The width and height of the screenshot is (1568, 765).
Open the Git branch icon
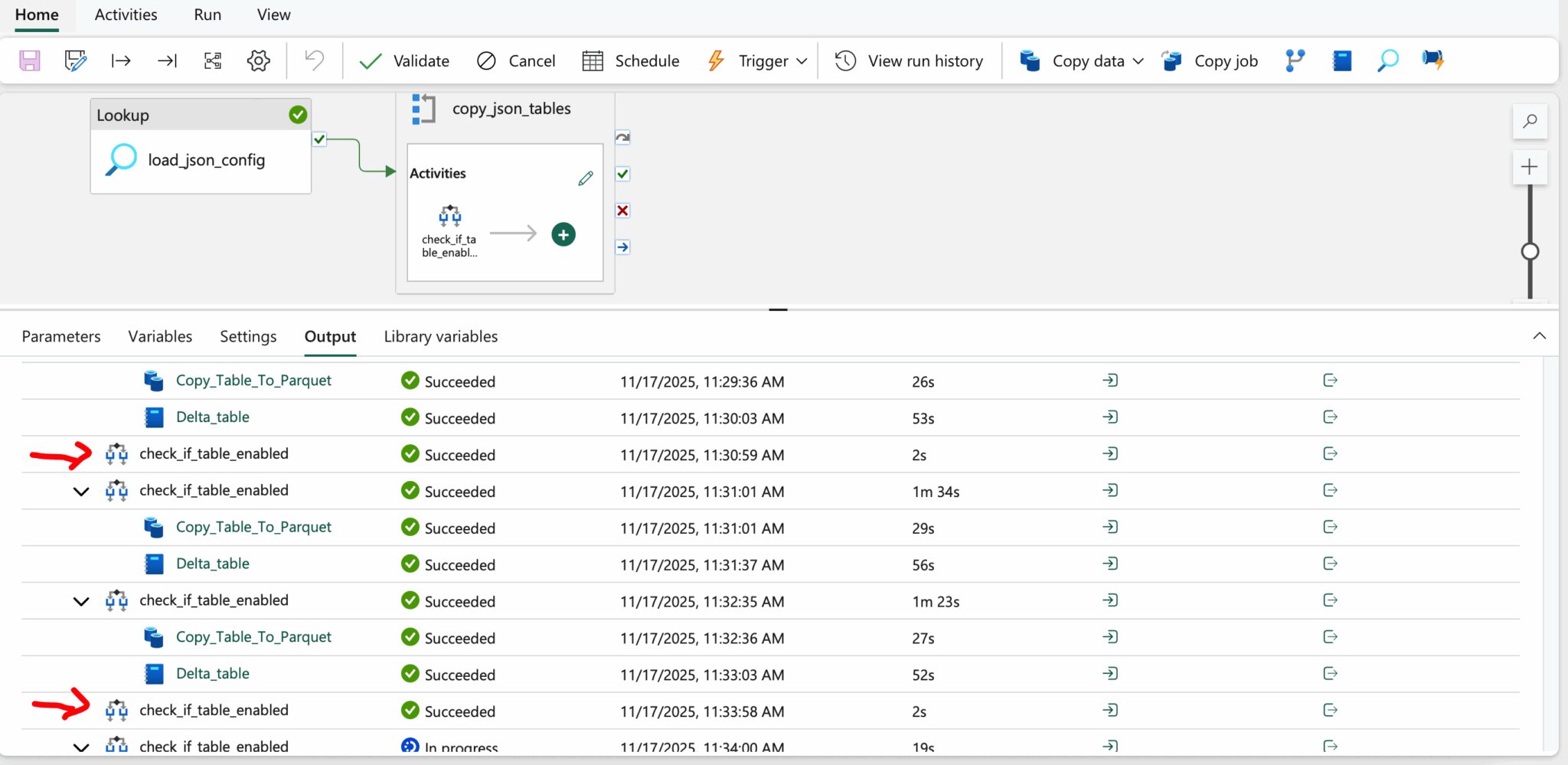coord(1295,60)
